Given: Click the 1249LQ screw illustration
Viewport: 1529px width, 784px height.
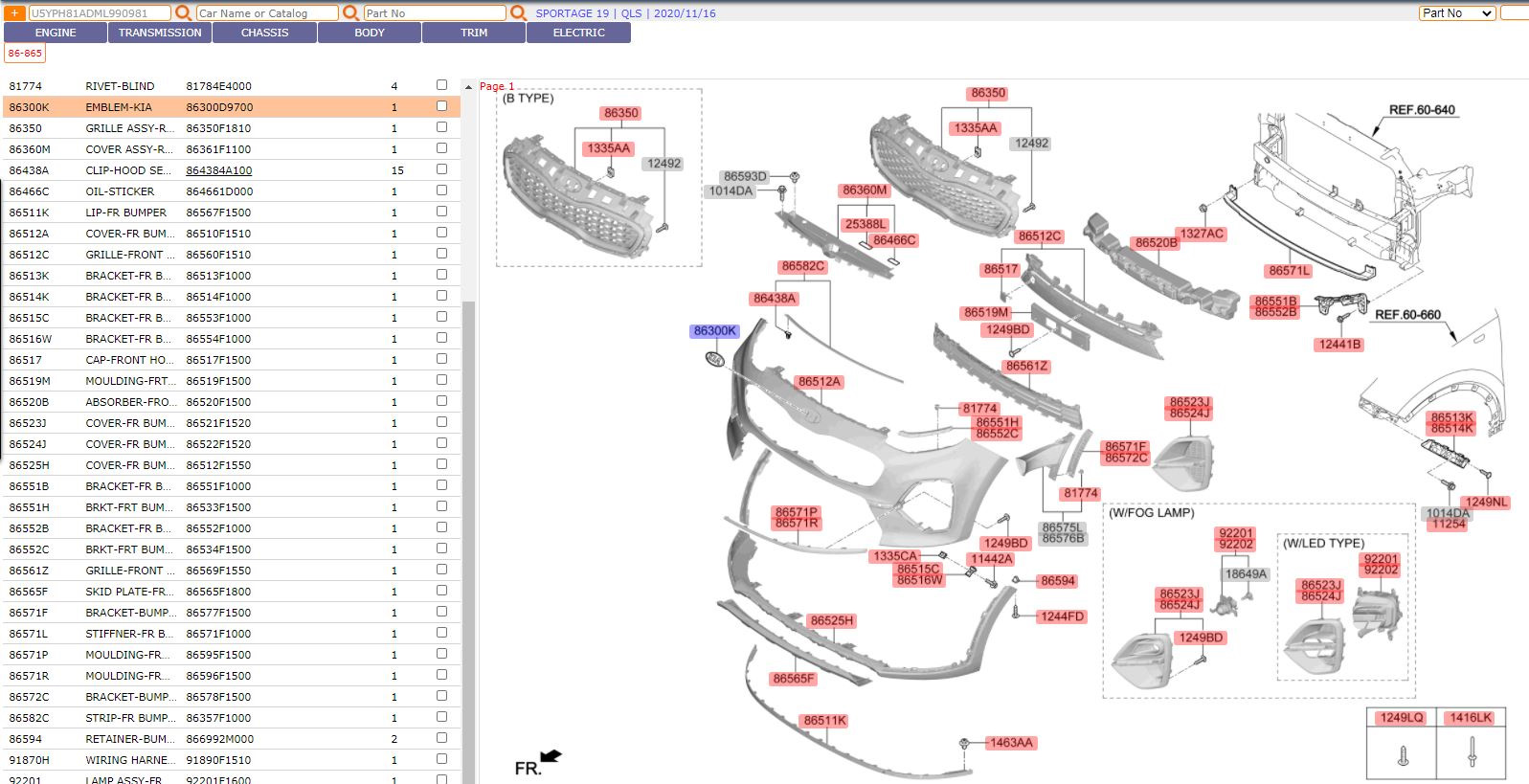Looking at the screenshot, I should [1403, 756].
